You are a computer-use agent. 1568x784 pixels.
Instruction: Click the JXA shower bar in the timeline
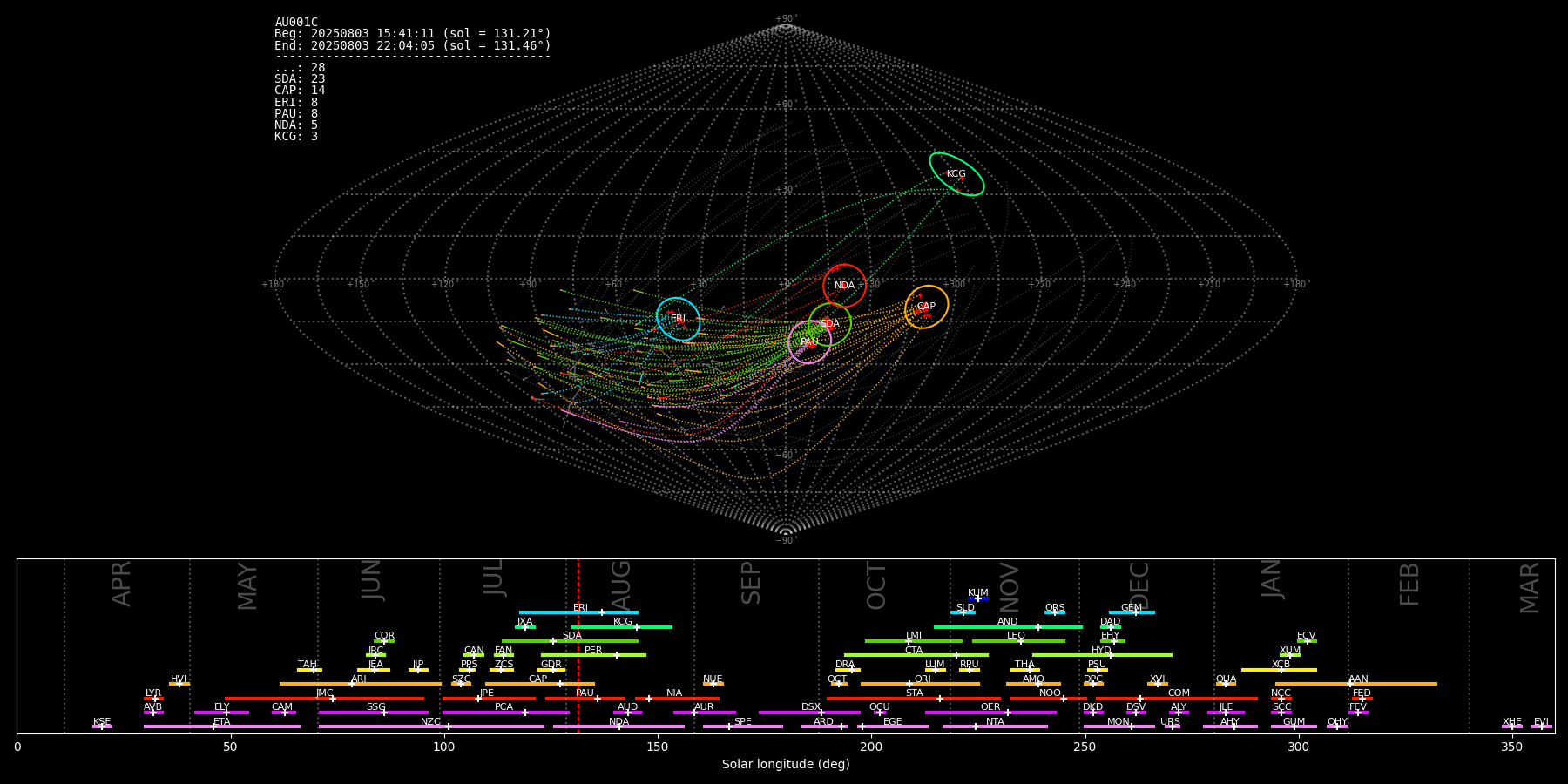pyautogui.click(x=525, y=627)
